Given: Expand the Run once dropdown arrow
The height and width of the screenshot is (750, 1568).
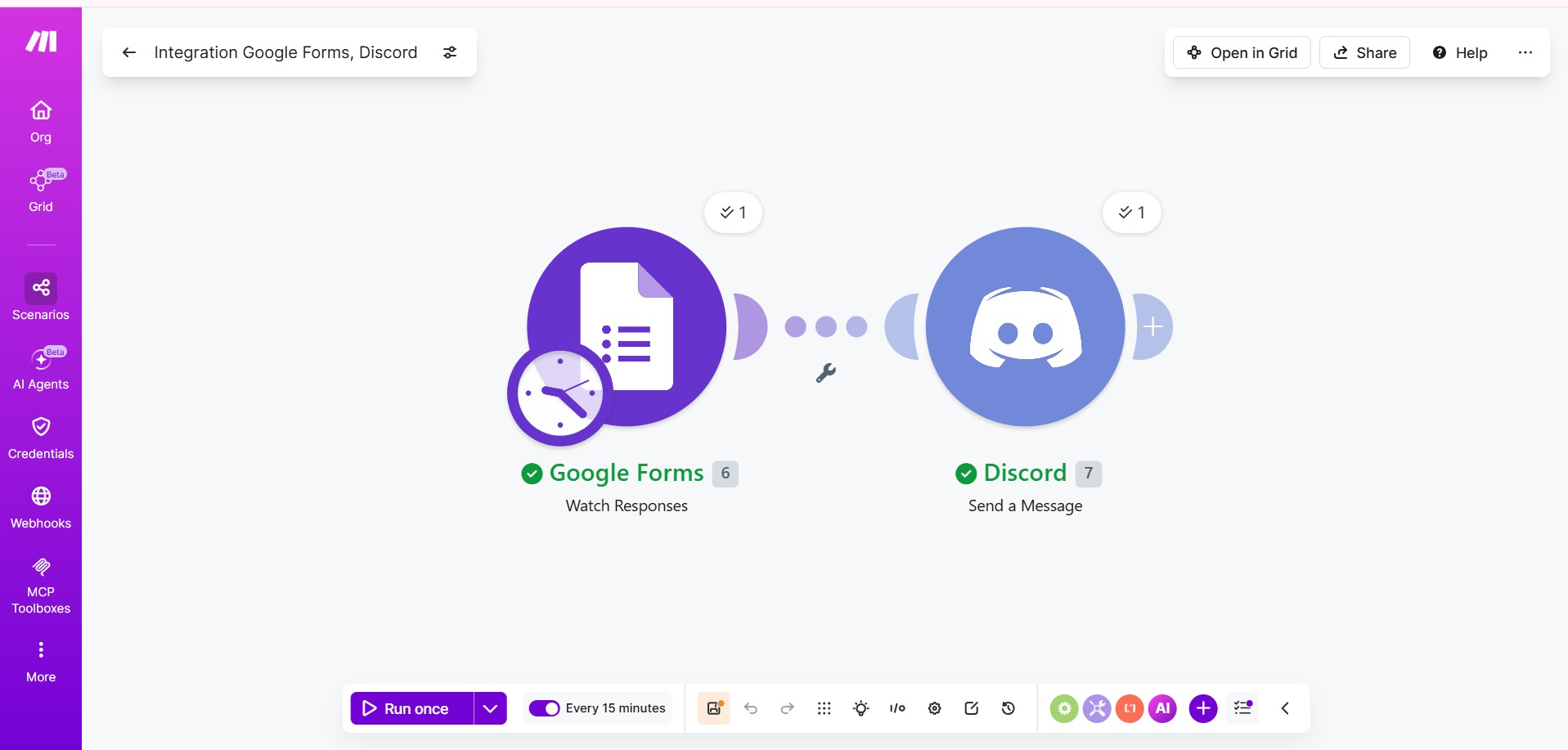Looking at the screenshot, I should point(490,708).
